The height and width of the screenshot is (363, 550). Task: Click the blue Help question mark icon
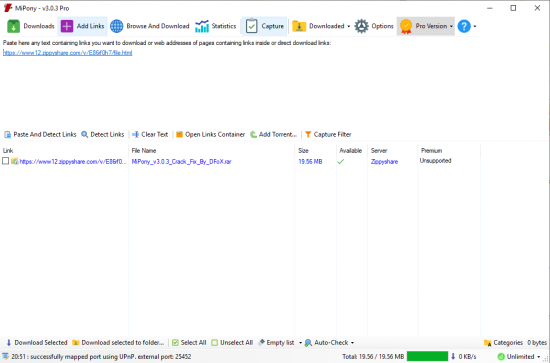464,26
